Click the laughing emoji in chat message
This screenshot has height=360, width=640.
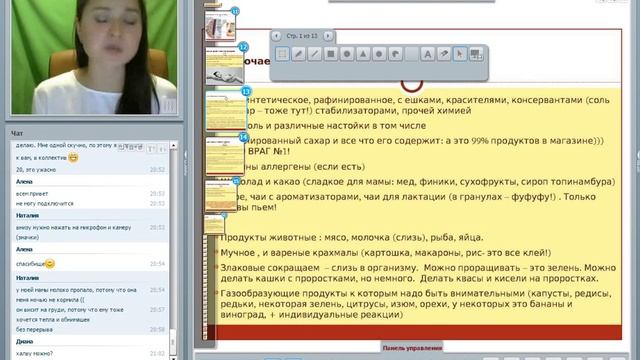point(73,157)
